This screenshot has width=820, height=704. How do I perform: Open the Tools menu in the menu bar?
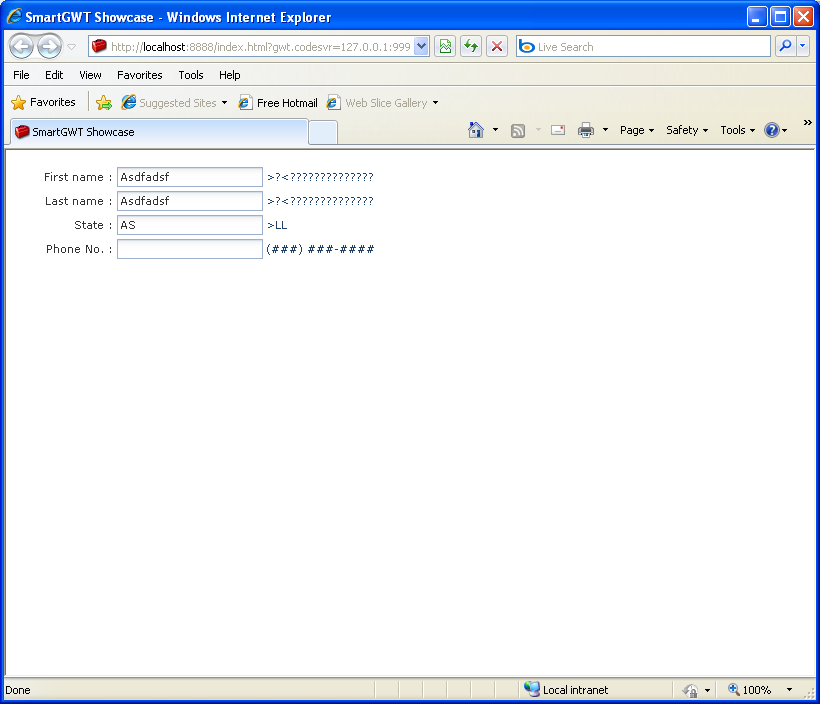tap(191, 75)
